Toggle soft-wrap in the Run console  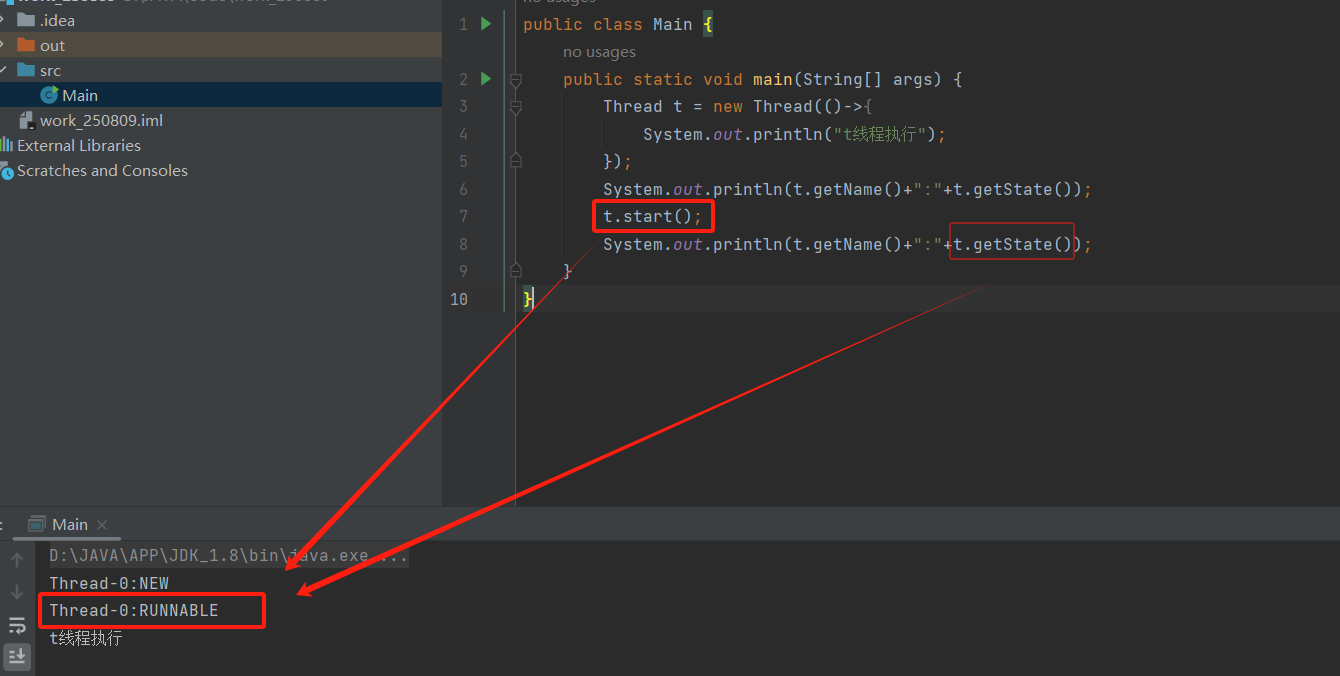pyautogui.click(x=17, y=625)
